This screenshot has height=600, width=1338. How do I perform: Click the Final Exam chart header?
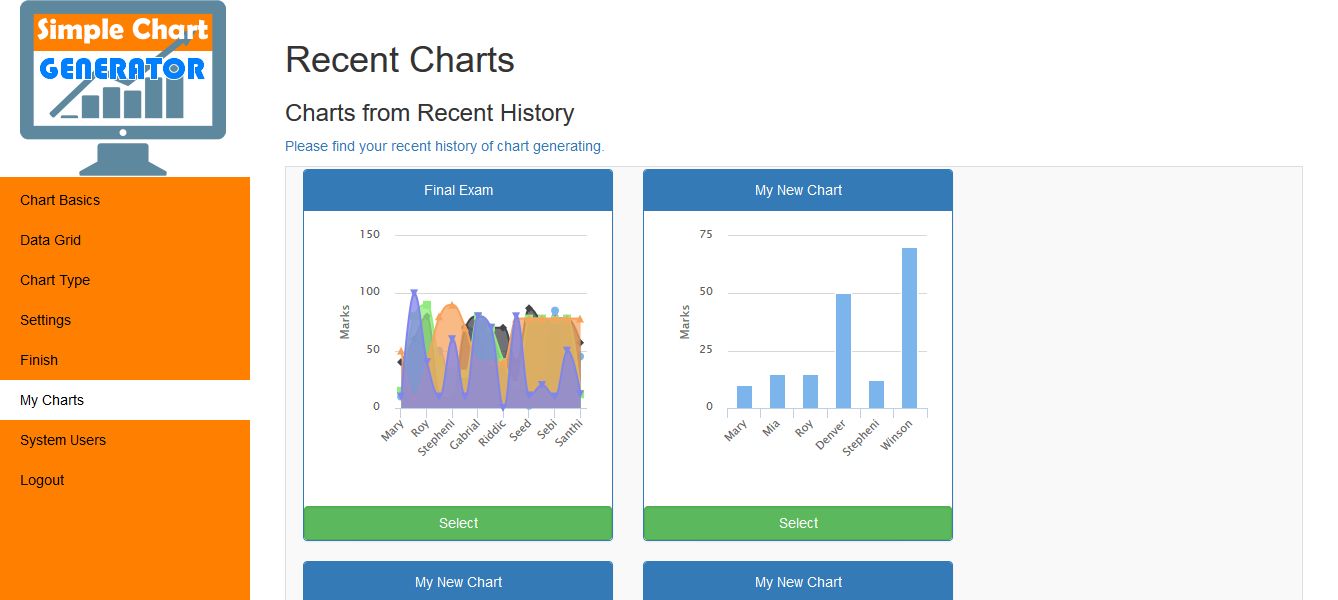click(458, 190)
